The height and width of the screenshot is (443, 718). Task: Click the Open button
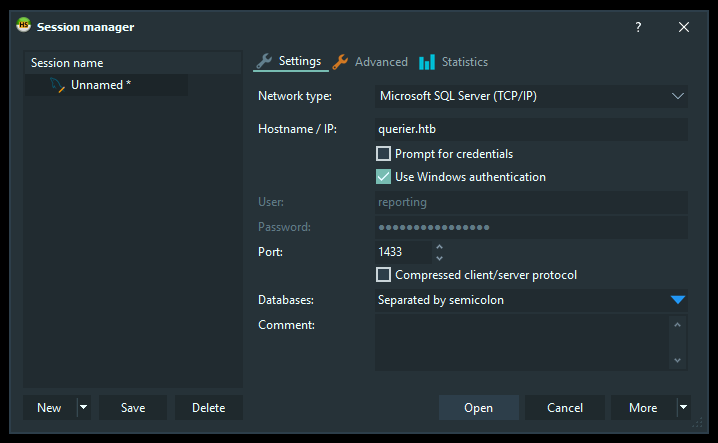(x=478, y=408)
